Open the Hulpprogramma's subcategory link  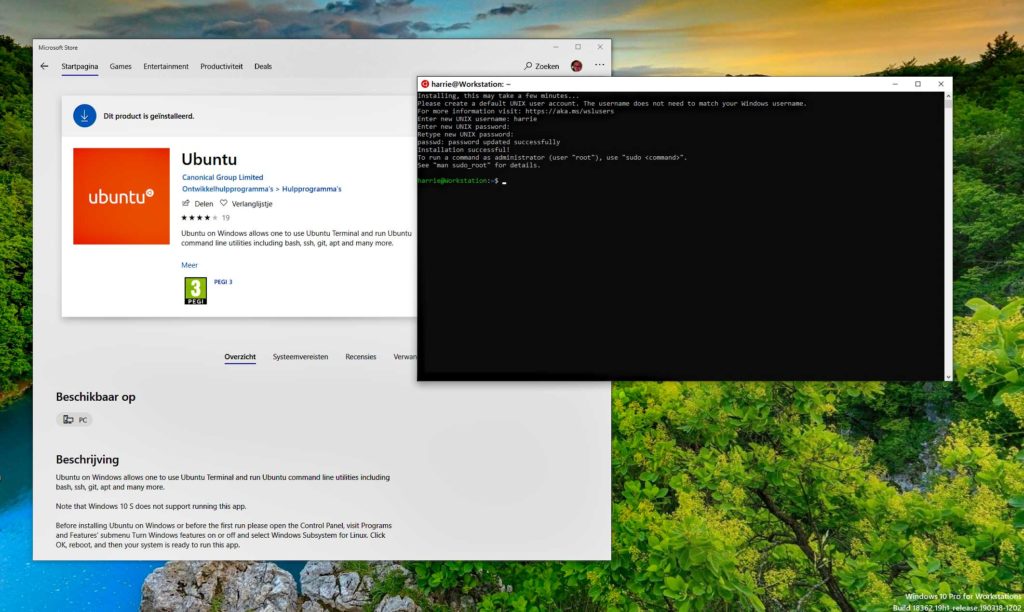pos(312,189)
